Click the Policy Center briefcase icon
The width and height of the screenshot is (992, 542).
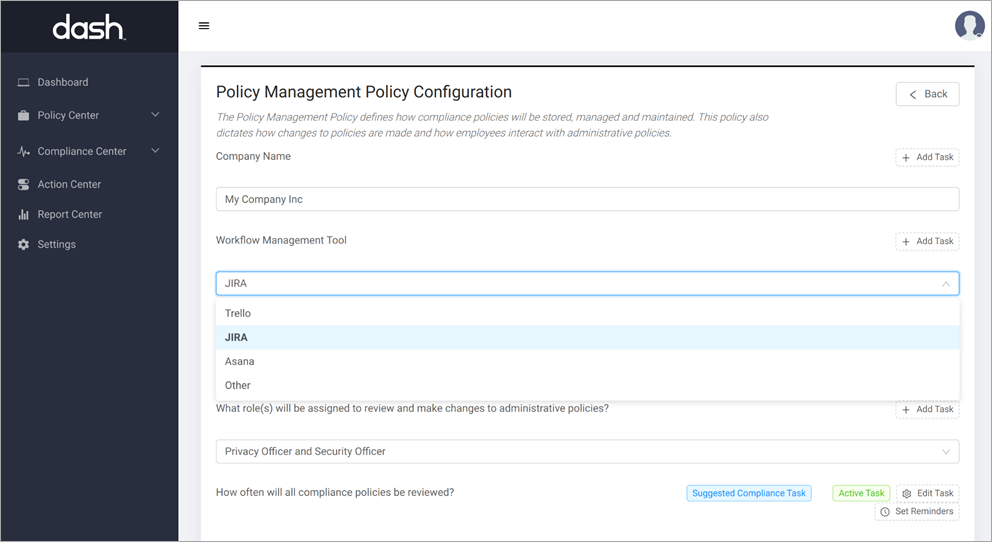point(24,115)
